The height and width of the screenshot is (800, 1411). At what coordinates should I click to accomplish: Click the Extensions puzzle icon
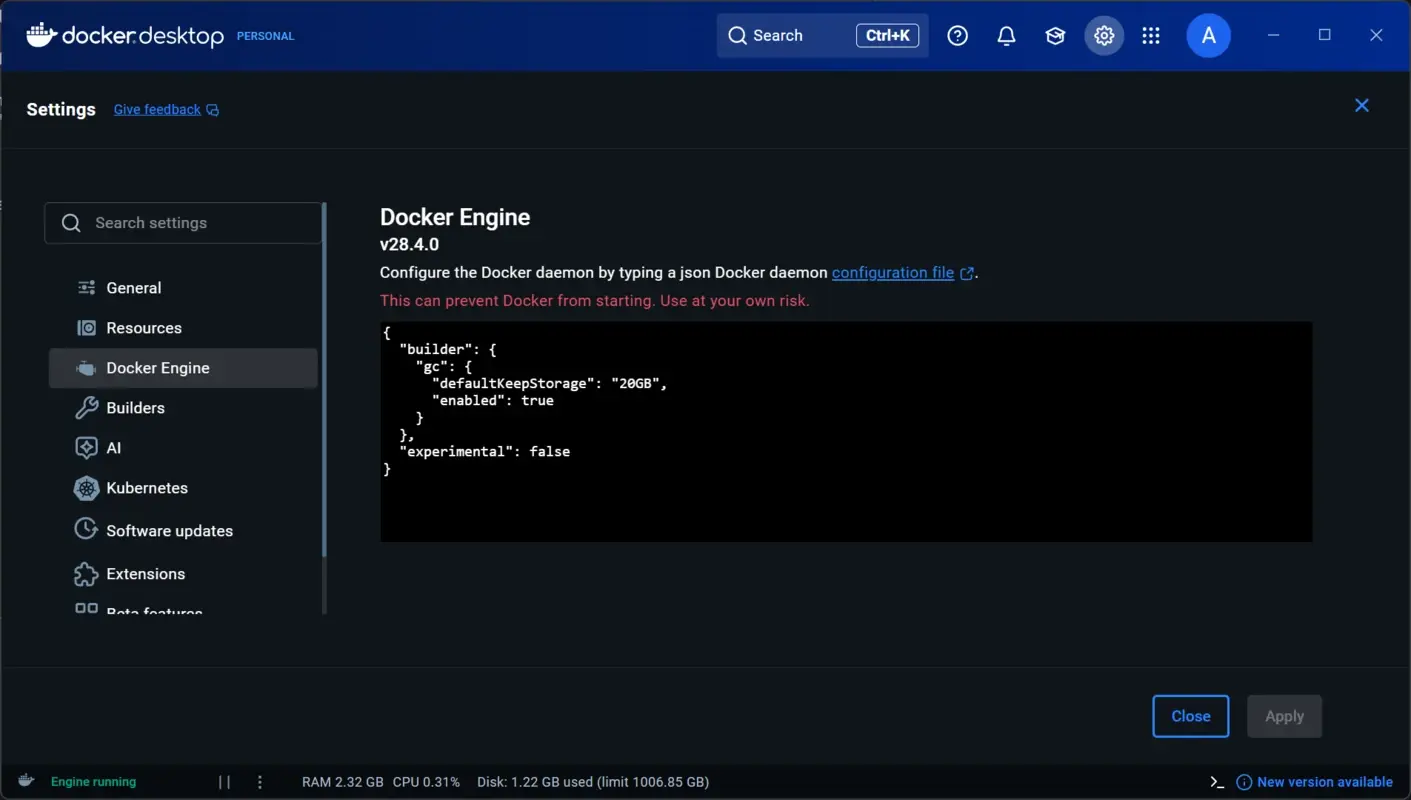[x=86, y=574]
